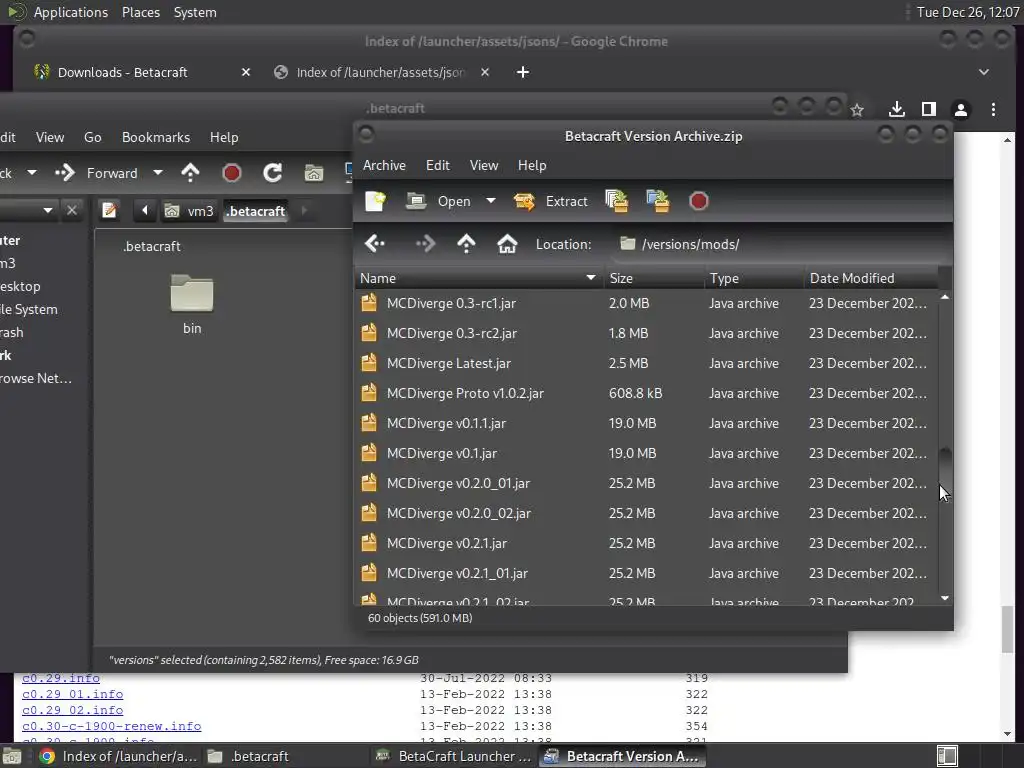Go up to parent folder in file manager
Screen dimensions: 1024x768
pyautogui.click(x=190, y=173)
